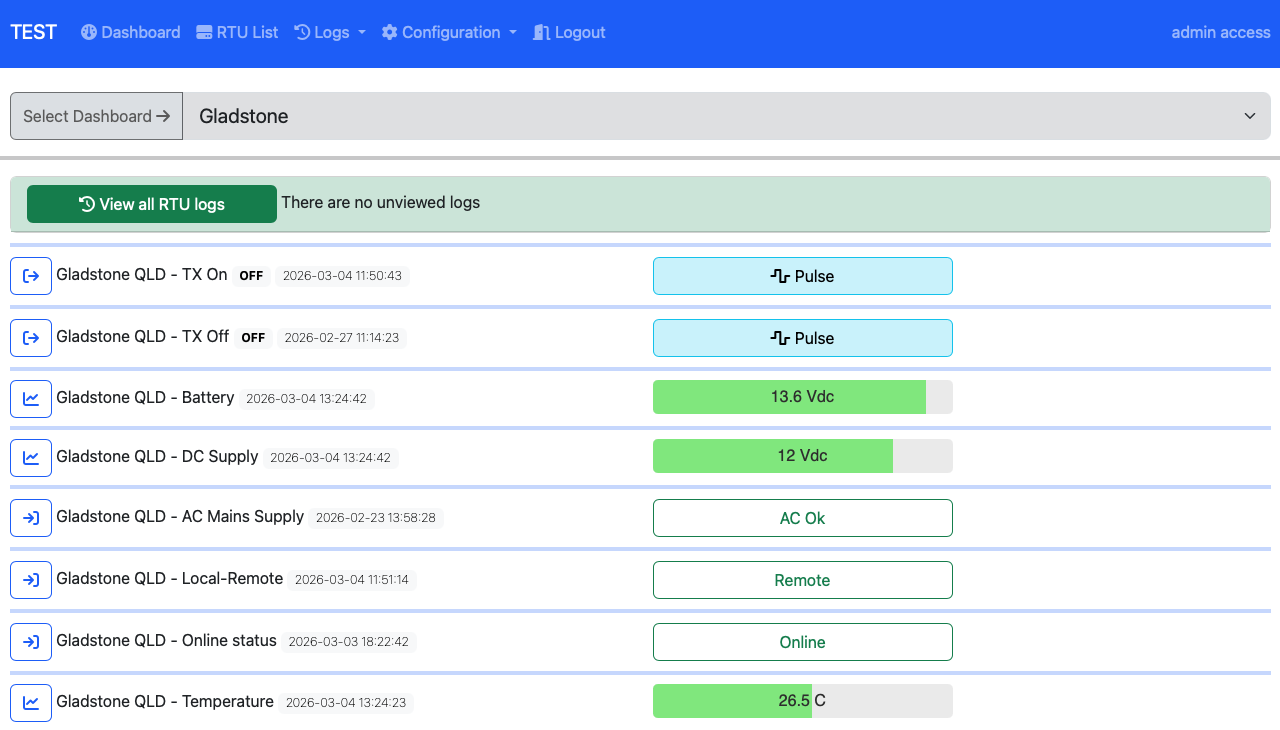Screen dimensions: 1280x730
Task: Log out using the Logout link
Action: point(569,32)
